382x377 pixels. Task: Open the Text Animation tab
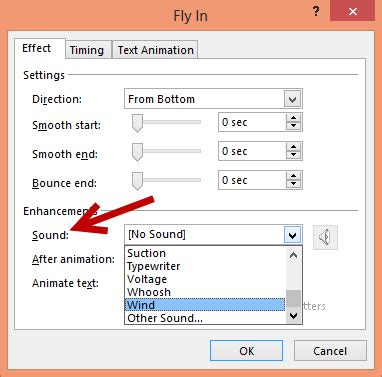point(155,50)
